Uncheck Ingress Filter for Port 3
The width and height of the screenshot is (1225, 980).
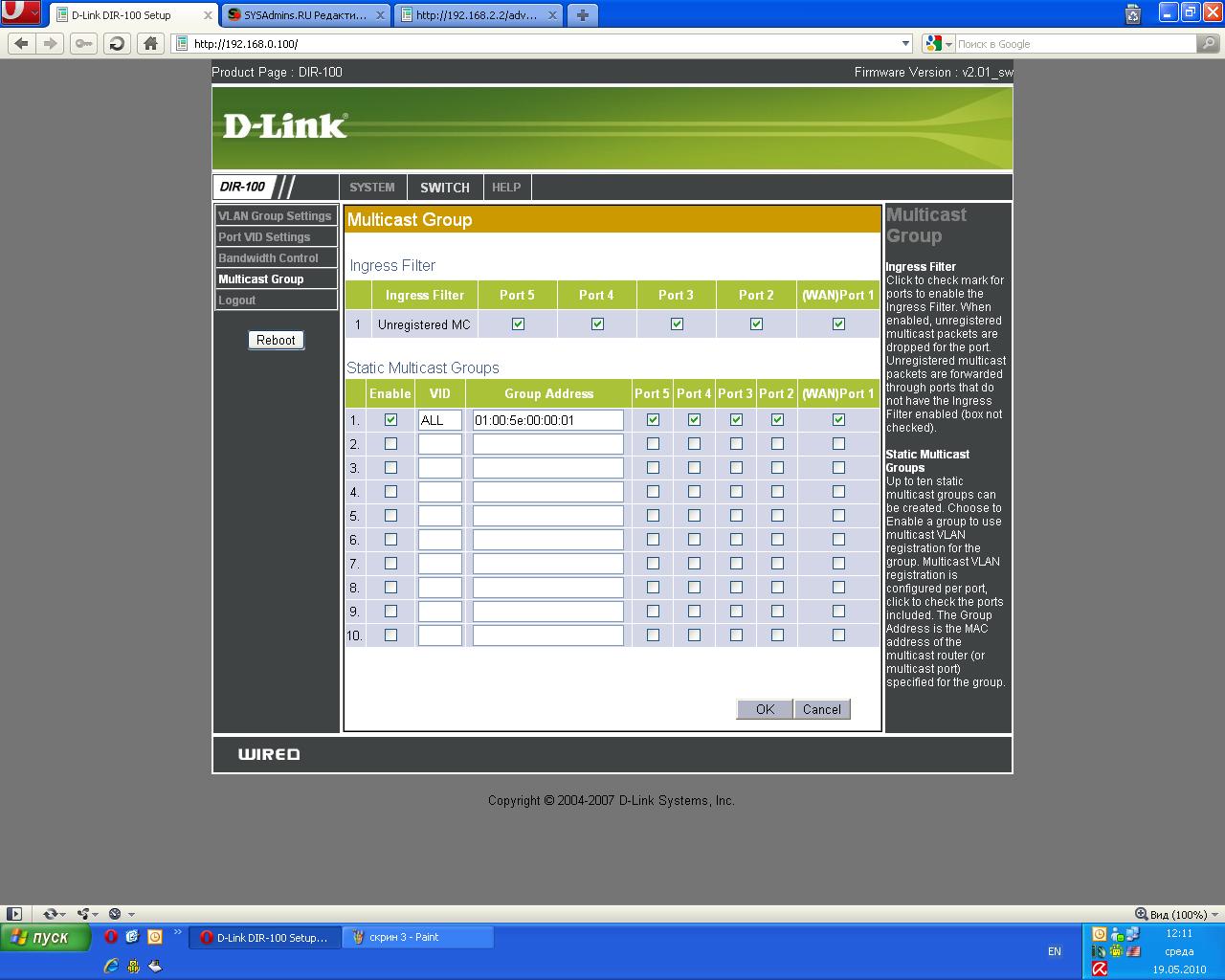click(x=677, y=324)
